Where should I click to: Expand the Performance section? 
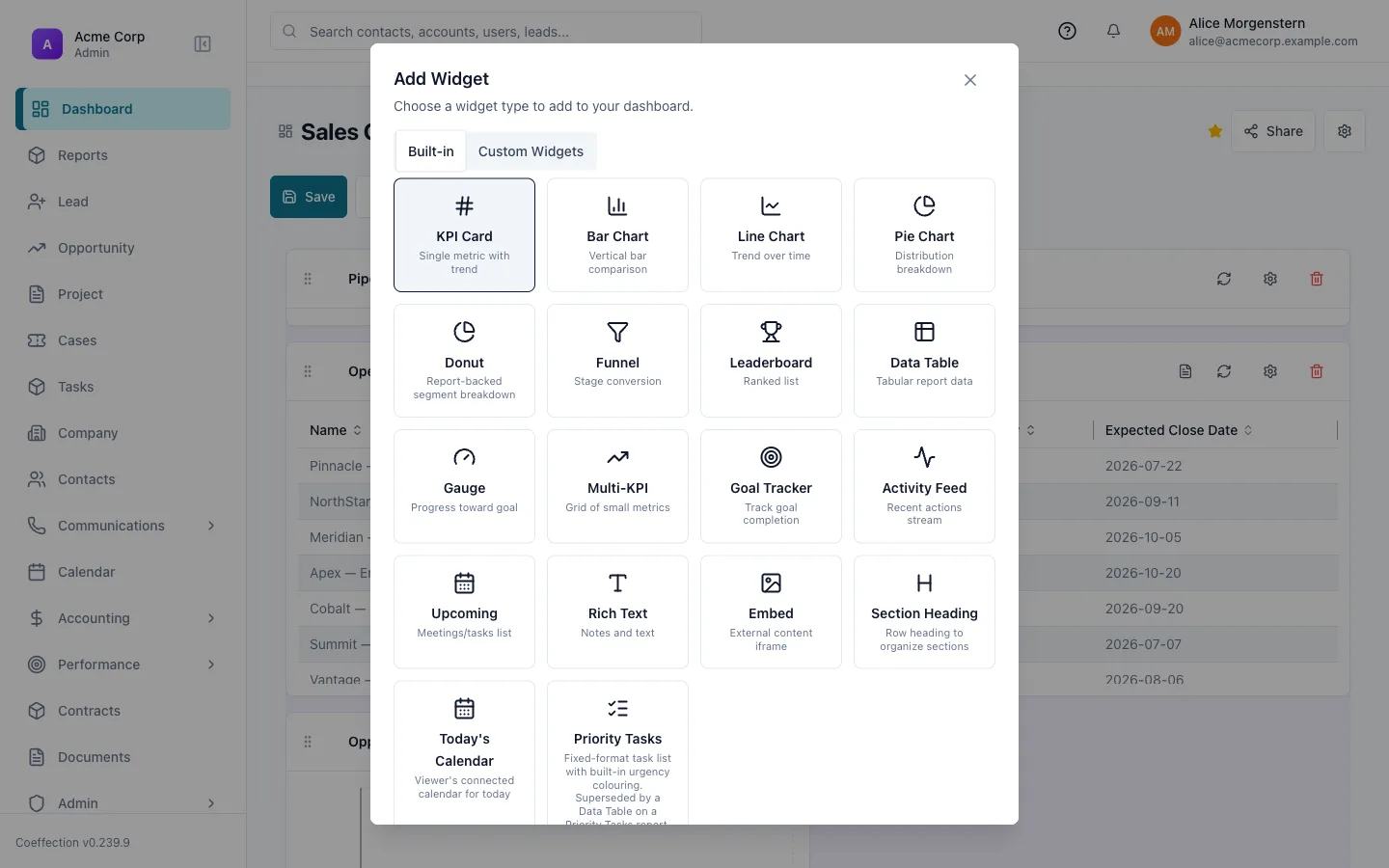[211, 665]
